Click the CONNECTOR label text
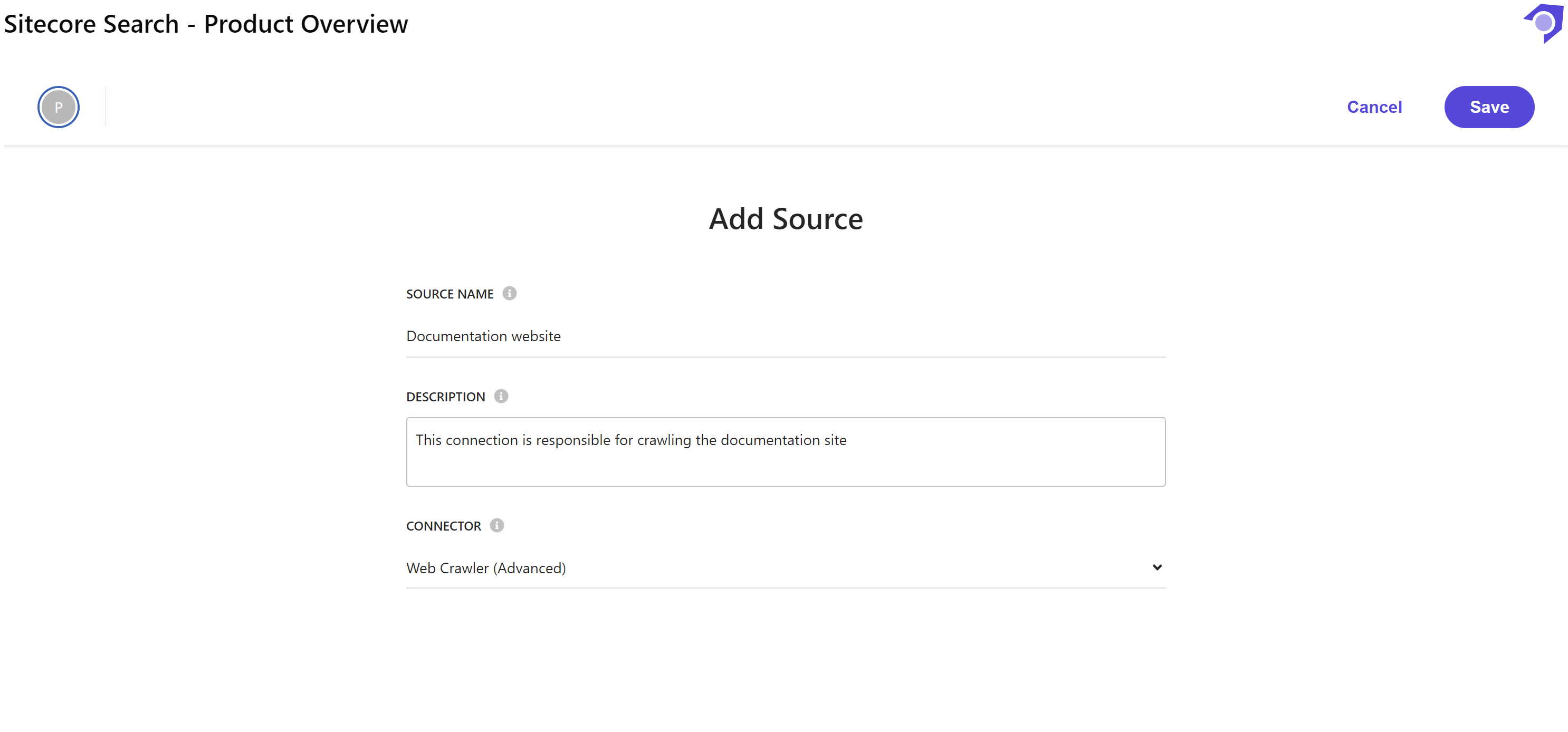1568x732 pixels. tap(443, 526)
